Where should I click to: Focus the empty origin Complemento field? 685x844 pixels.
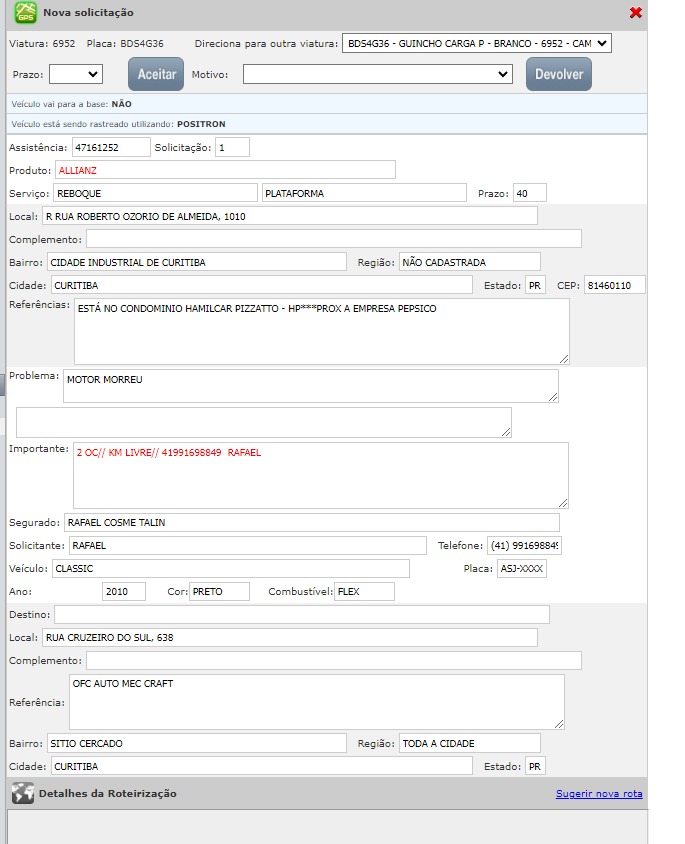pyautogui.click(x=333, y=239)
